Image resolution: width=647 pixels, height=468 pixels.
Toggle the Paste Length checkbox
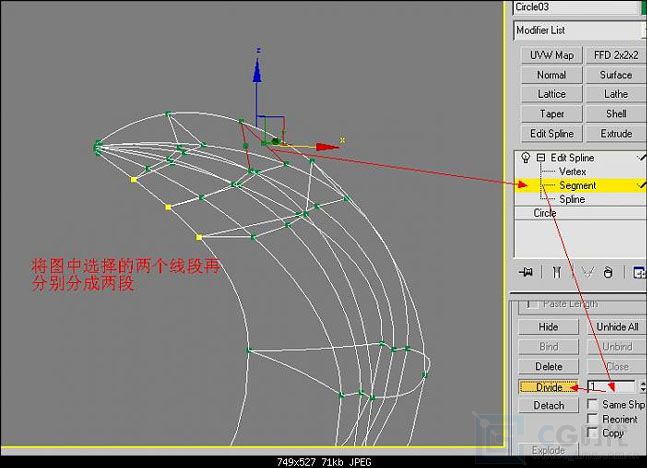coord(533,304)
